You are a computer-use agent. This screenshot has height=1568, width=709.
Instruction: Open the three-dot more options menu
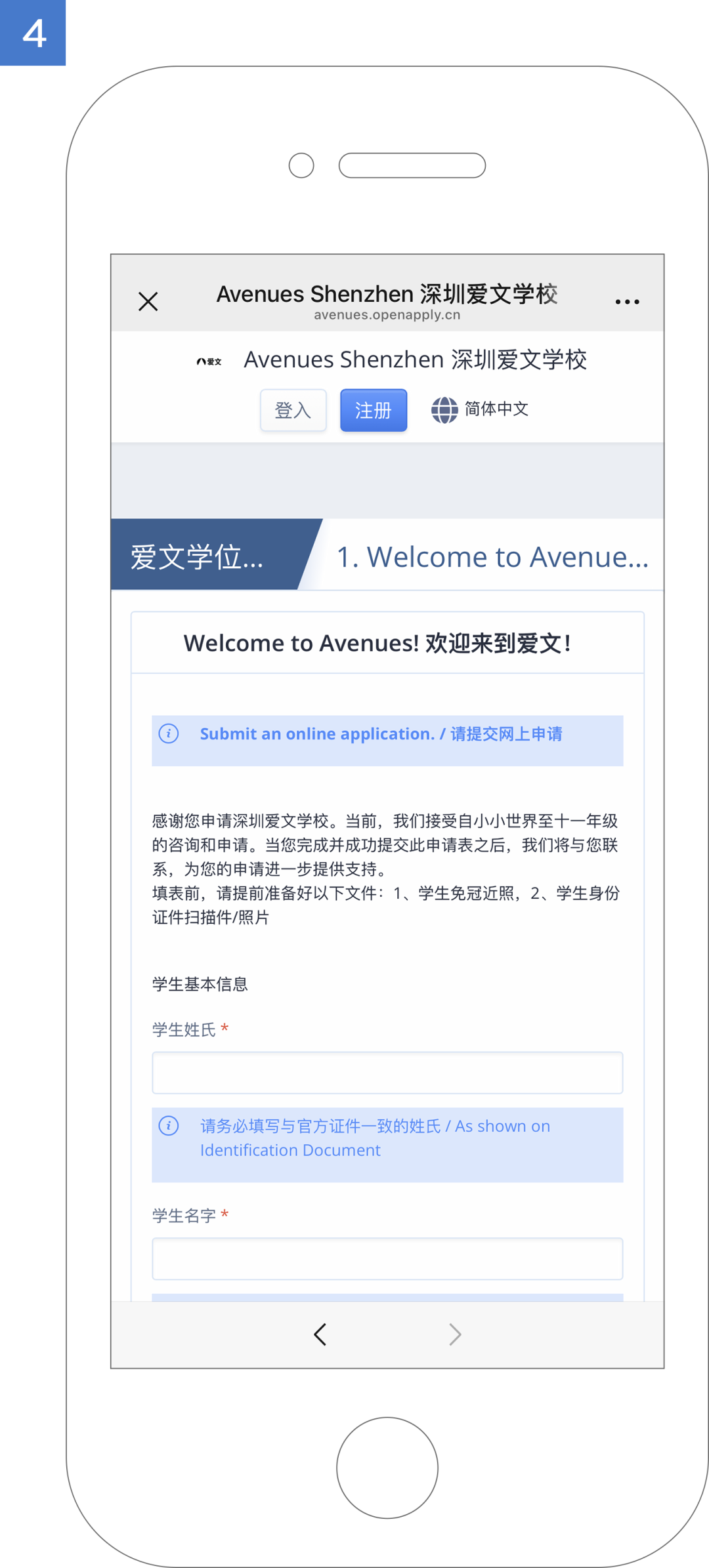[627, 302]
